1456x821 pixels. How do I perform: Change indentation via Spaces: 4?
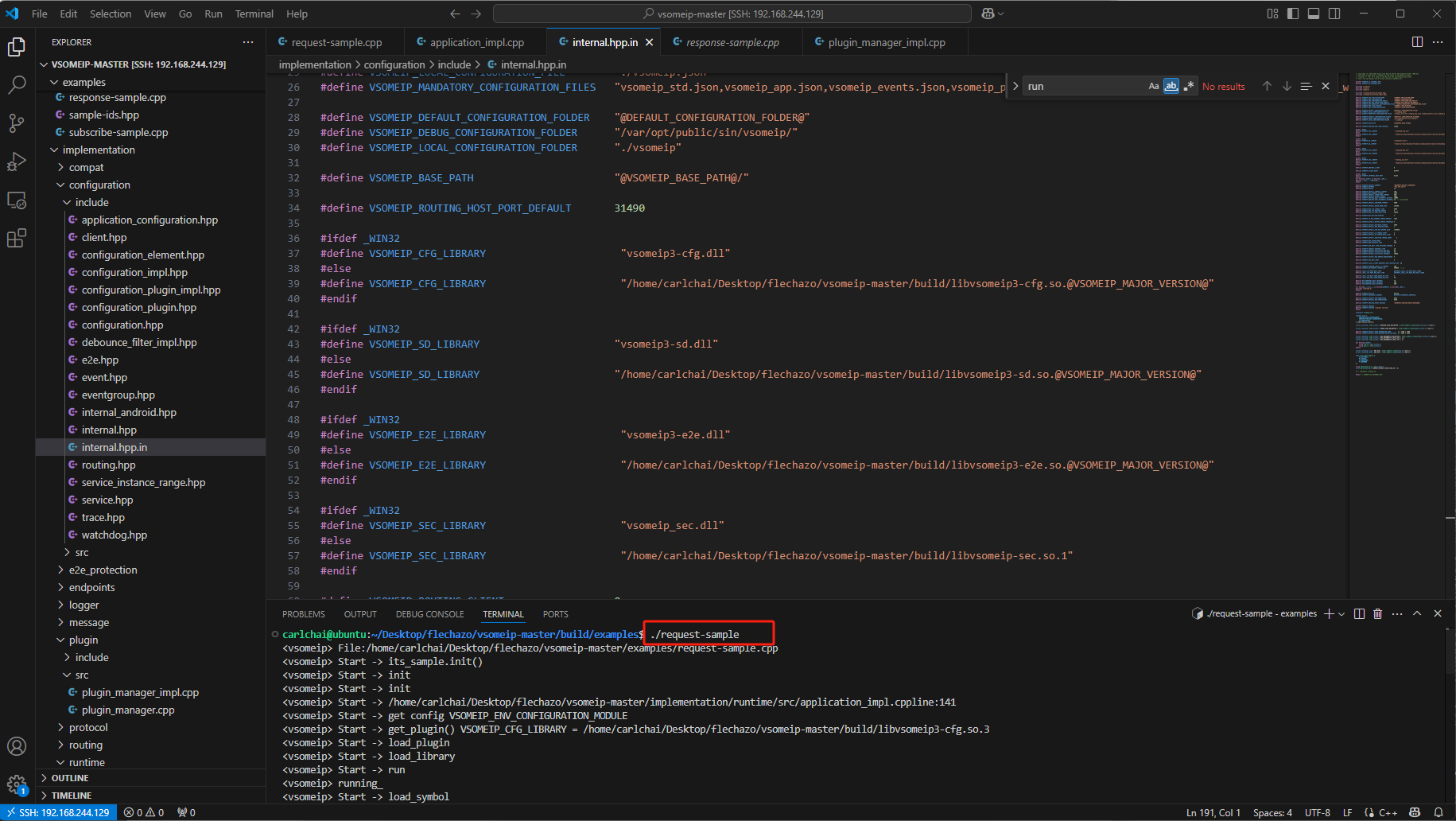pyautogui.click(x=1272, y=812)
